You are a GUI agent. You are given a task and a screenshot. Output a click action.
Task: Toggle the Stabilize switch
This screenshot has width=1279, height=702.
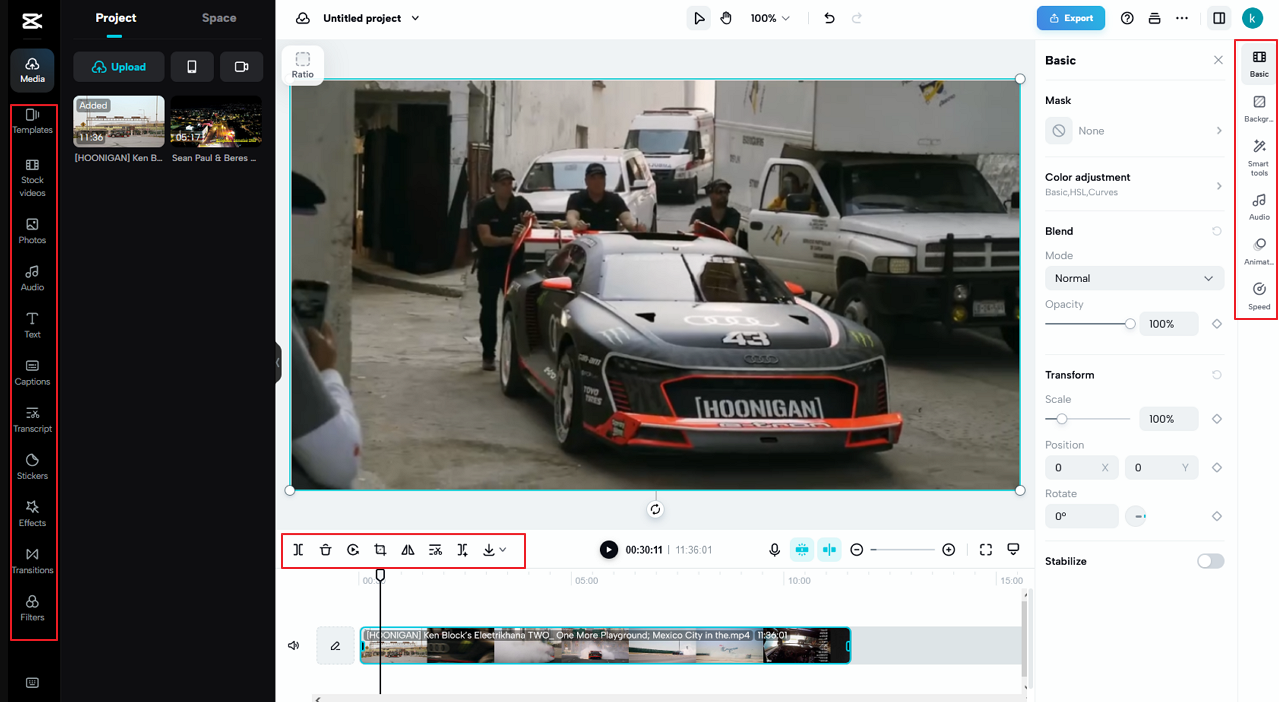(1210, 561)
